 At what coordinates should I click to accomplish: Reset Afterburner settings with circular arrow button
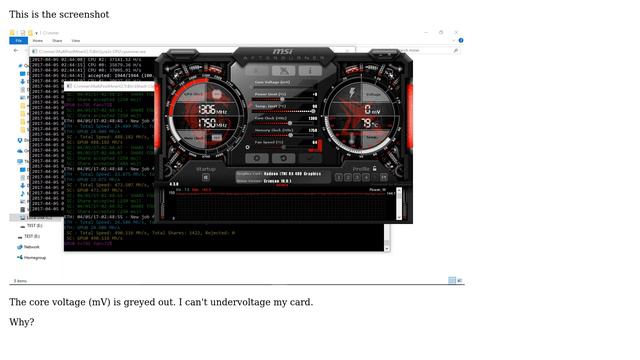(284, 158)
